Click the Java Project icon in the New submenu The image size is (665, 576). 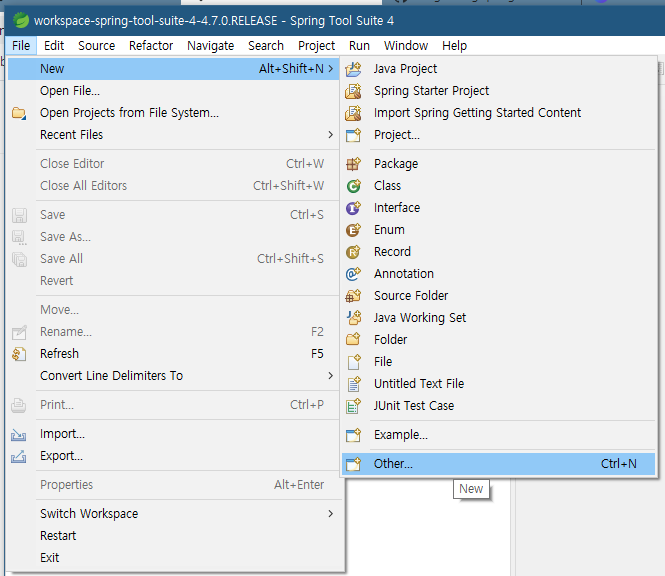point(353,69)
